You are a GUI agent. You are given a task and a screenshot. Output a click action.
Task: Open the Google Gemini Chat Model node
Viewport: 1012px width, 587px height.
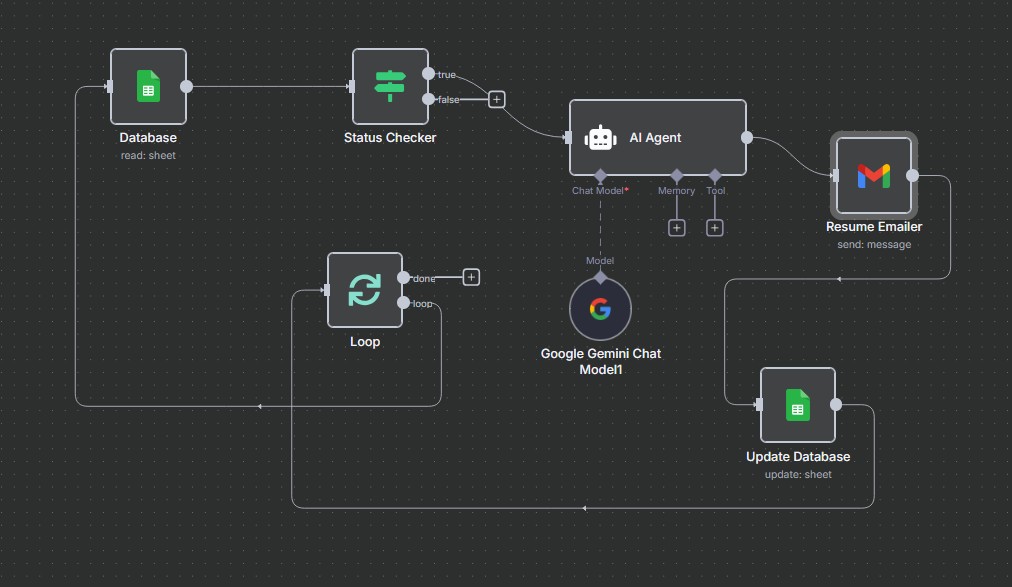tap(600, 309)
